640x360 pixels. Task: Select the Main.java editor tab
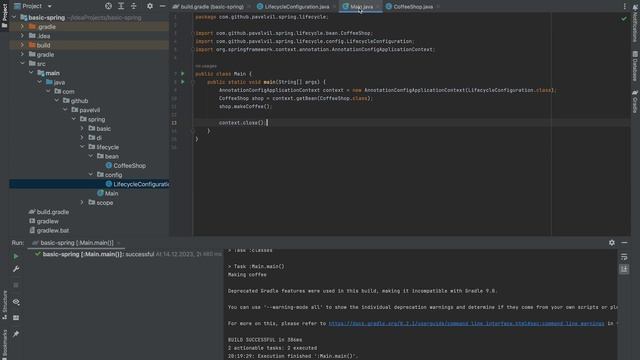coord(361,7)
